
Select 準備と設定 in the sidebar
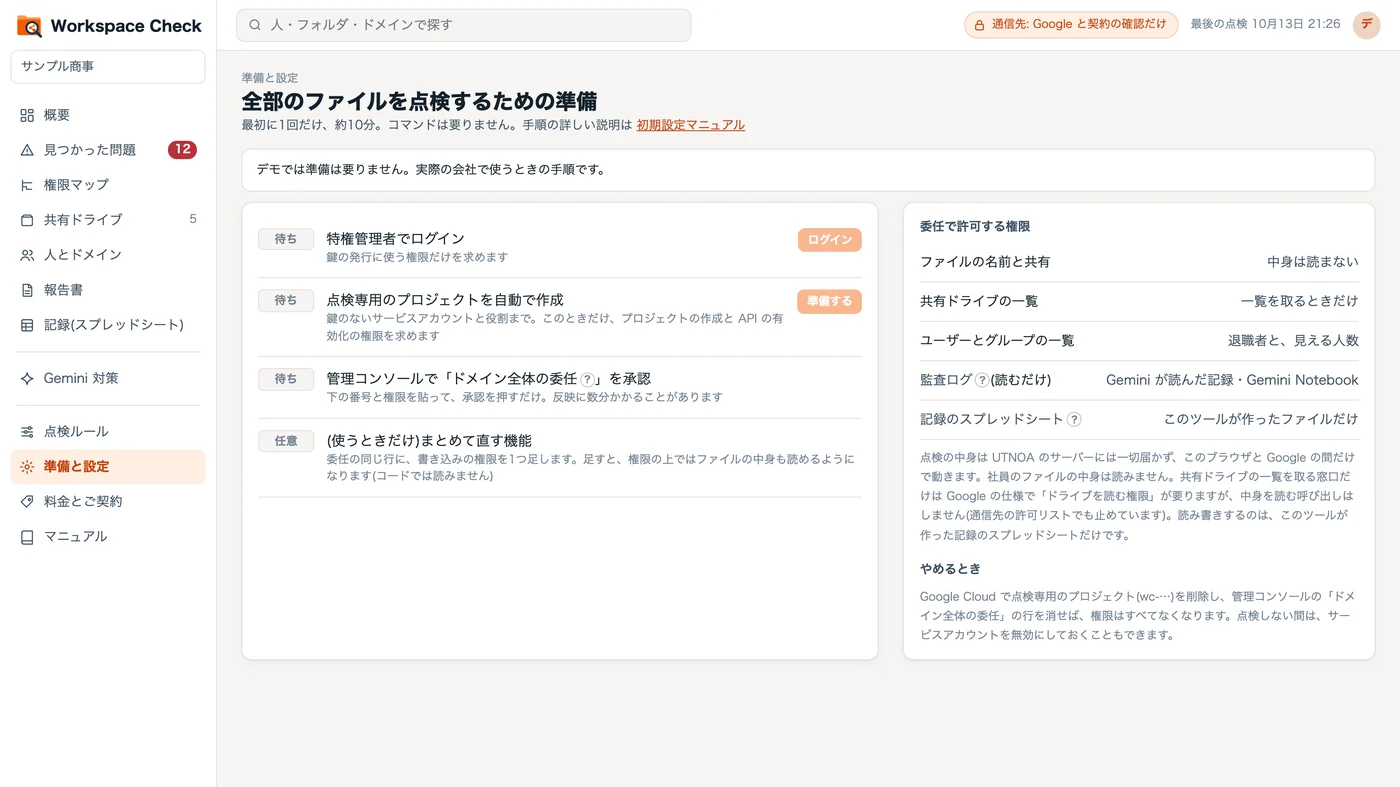pos(108,467)
